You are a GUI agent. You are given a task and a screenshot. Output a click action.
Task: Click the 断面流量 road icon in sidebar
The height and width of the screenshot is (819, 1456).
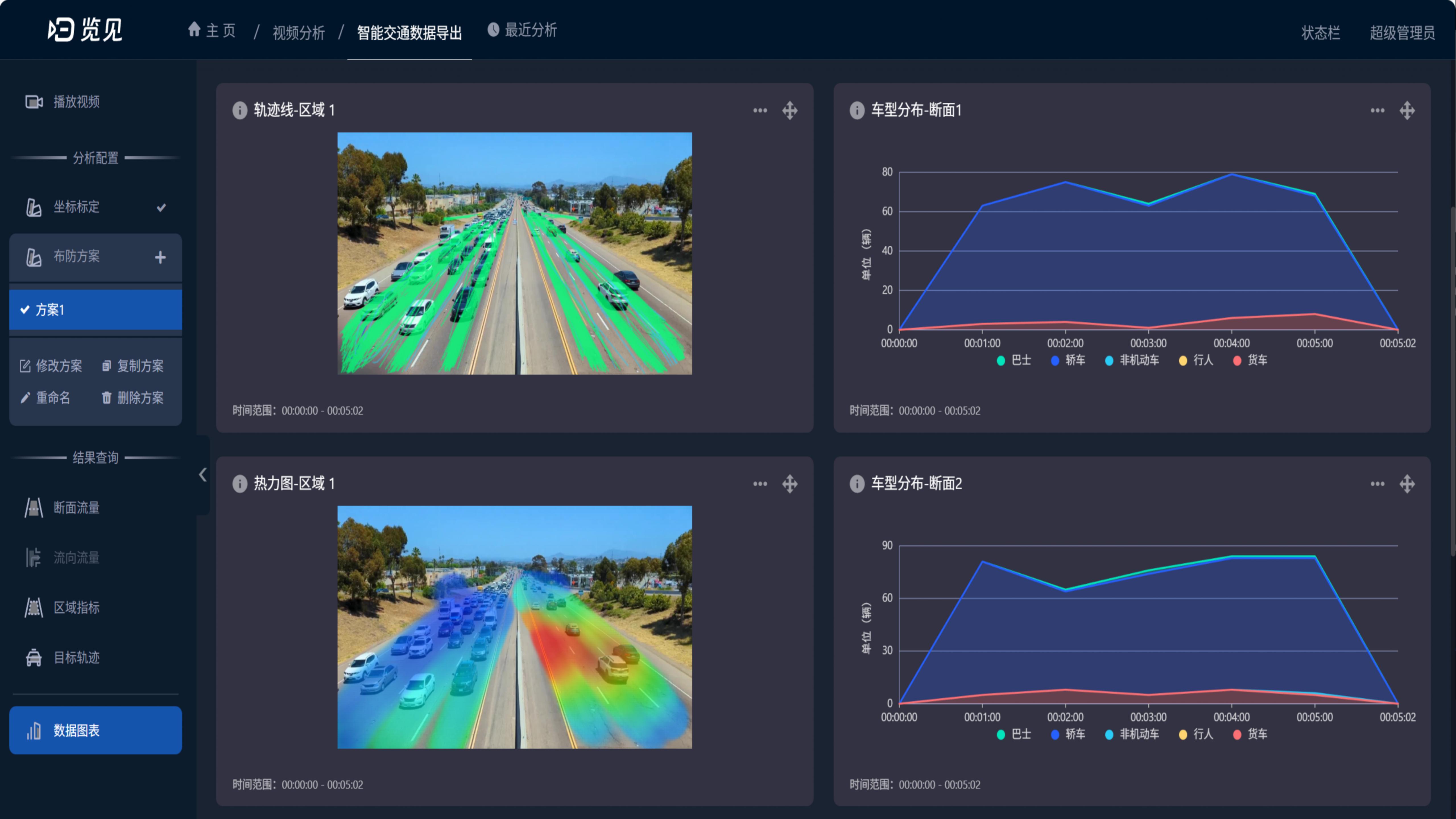point(34,508)
